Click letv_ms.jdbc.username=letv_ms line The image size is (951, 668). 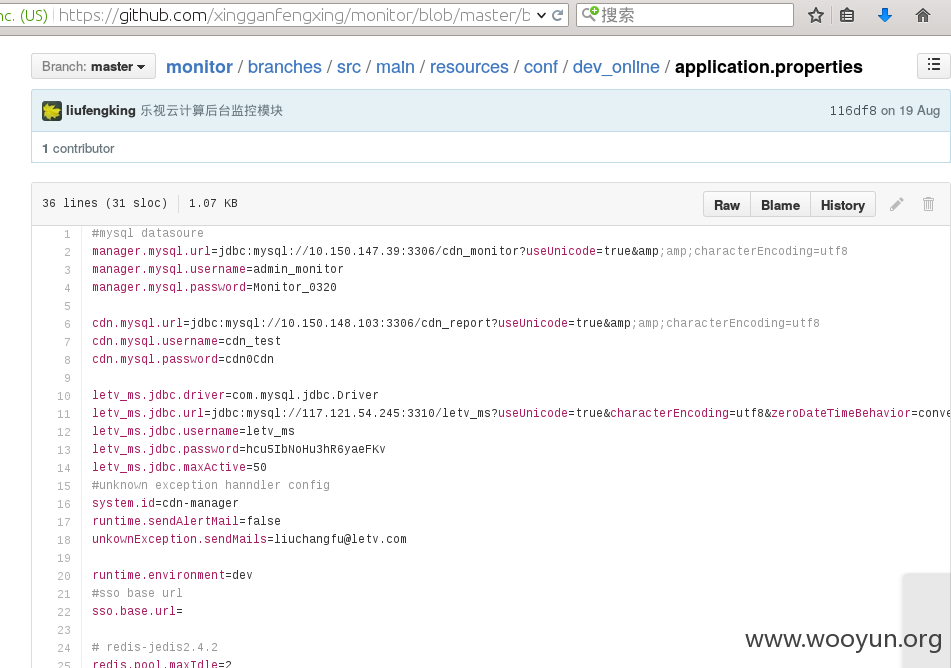pos(193,431)
